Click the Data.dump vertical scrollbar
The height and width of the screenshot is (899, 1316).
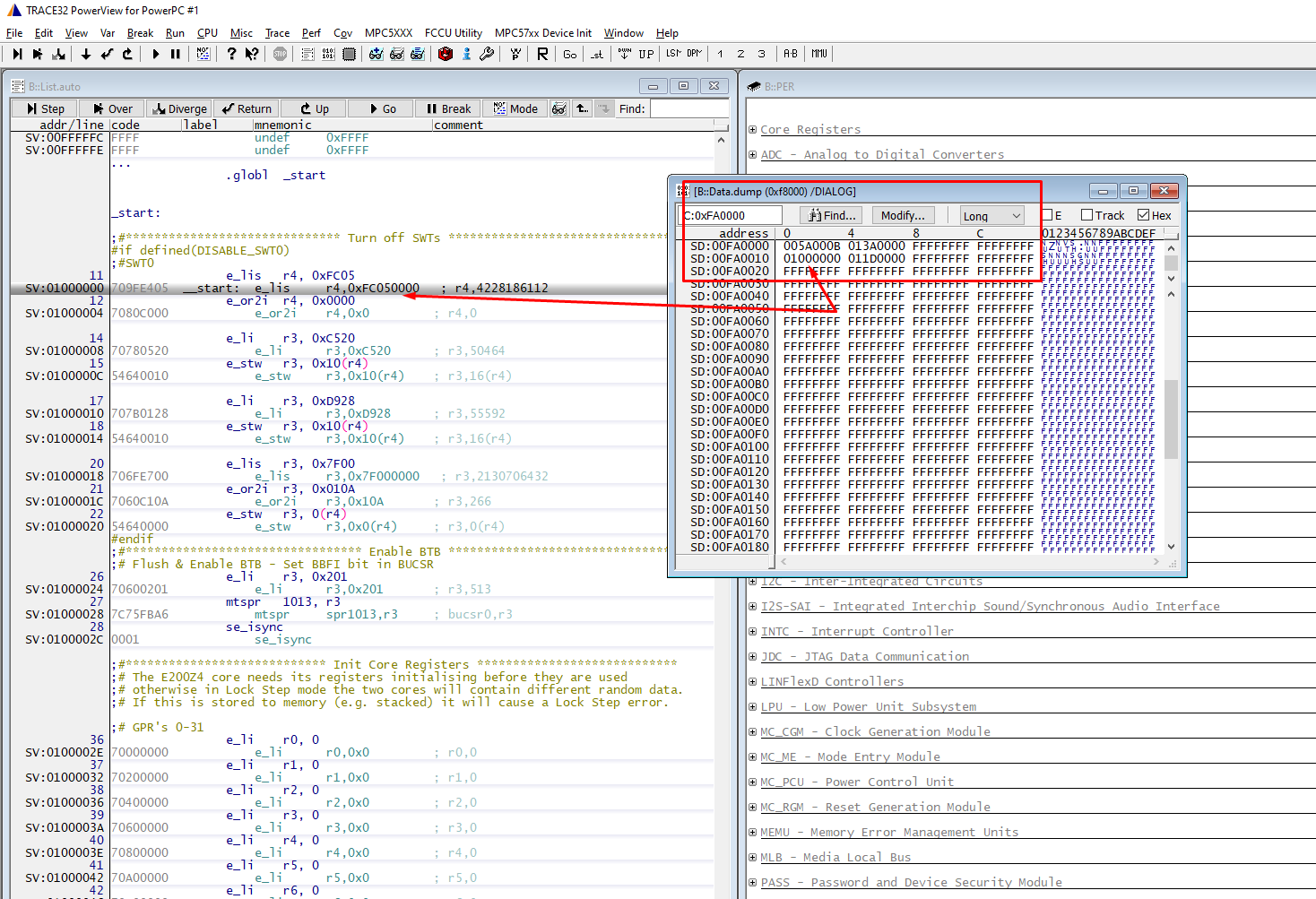(x=1168, y=385)
